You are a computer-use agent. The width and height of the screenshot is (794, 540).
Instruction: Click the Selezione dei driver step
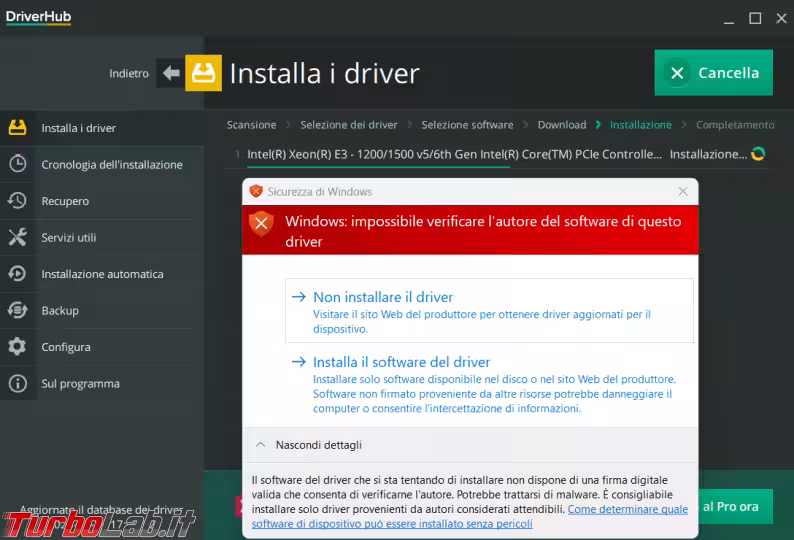pyautogui.click(x=349, y=125)
